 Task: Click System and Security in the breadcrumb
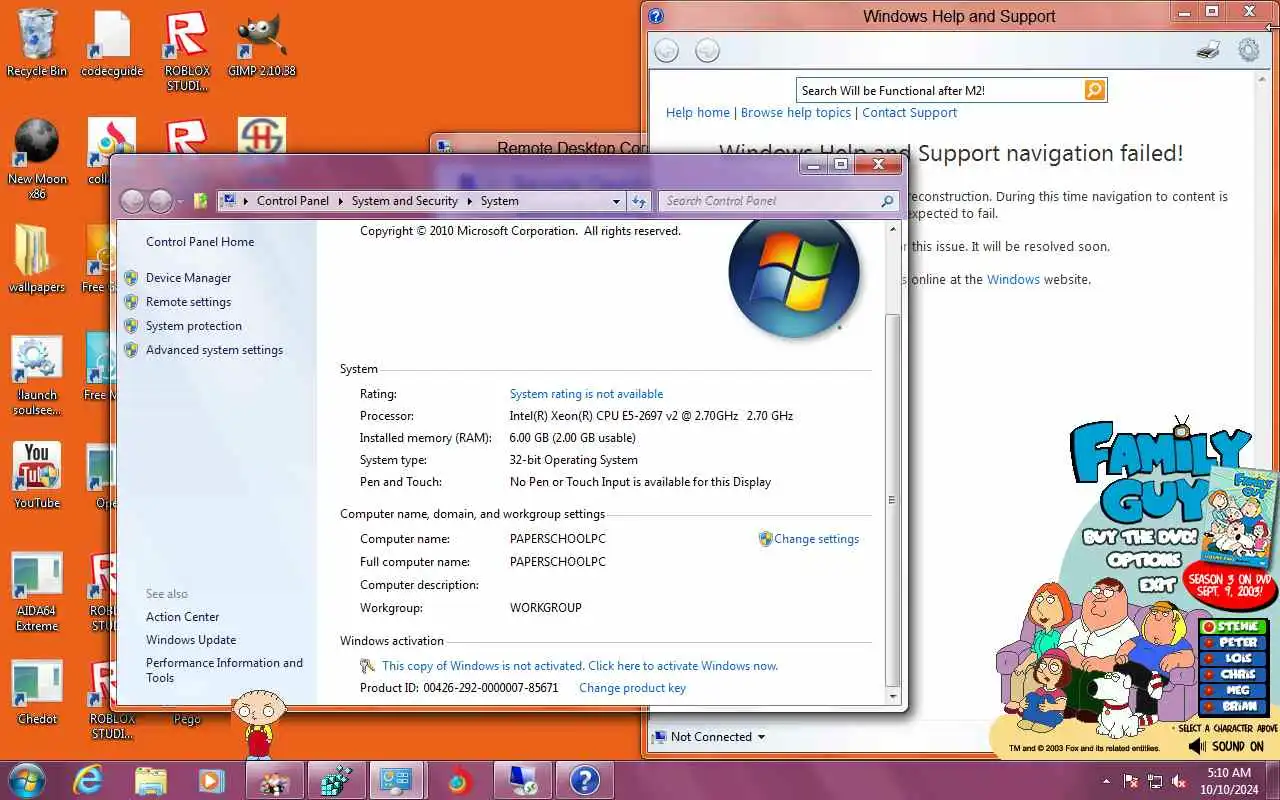(404, 201)
